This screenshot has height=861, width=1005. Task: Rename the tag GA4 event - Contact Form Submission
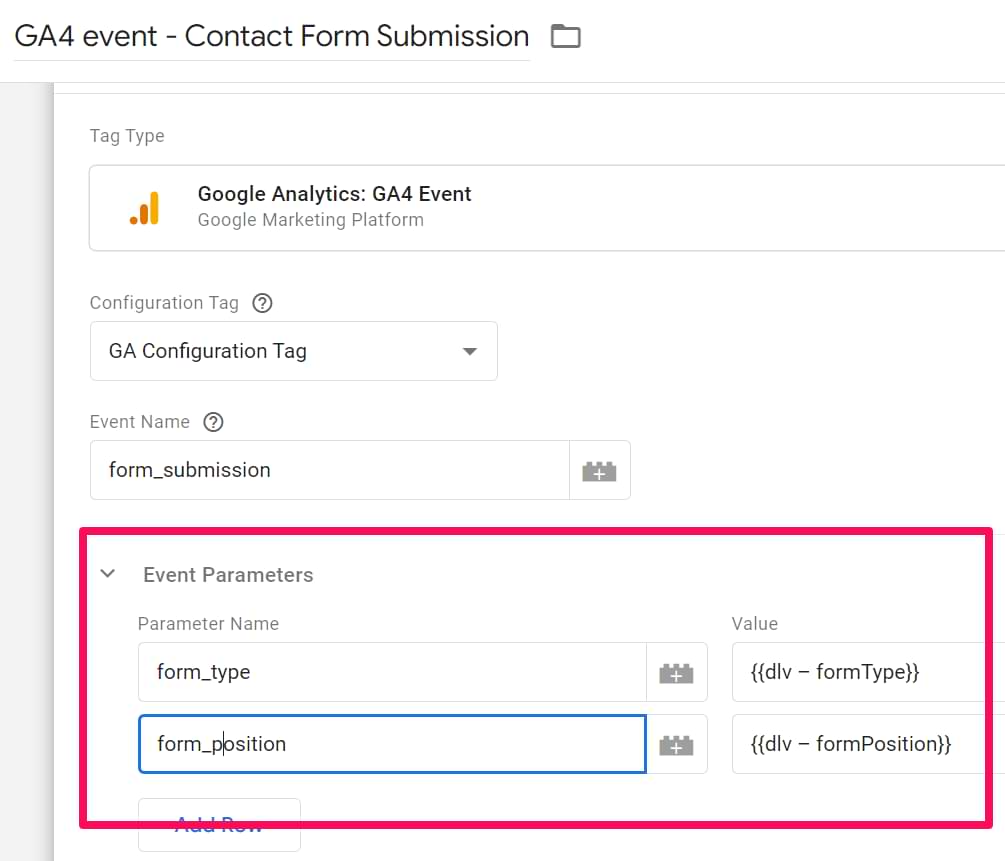click(x=270, y=35)
